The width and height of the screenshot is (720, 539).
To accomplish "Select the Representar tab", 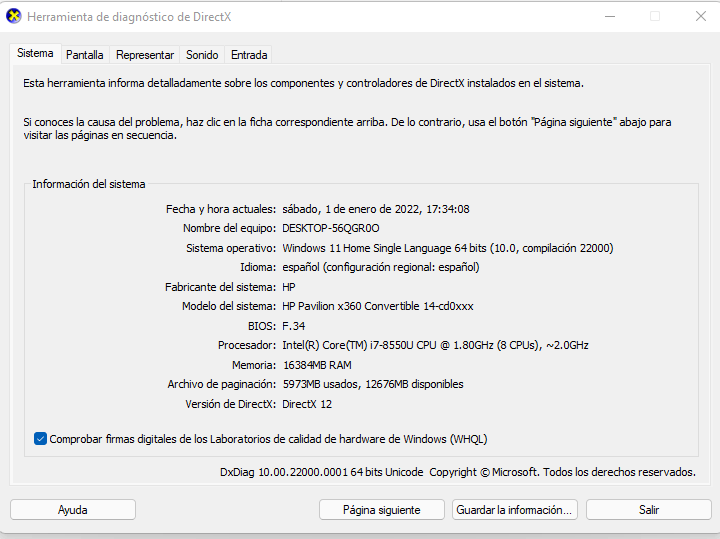I will pyautogui.click(x=145, y=55).
